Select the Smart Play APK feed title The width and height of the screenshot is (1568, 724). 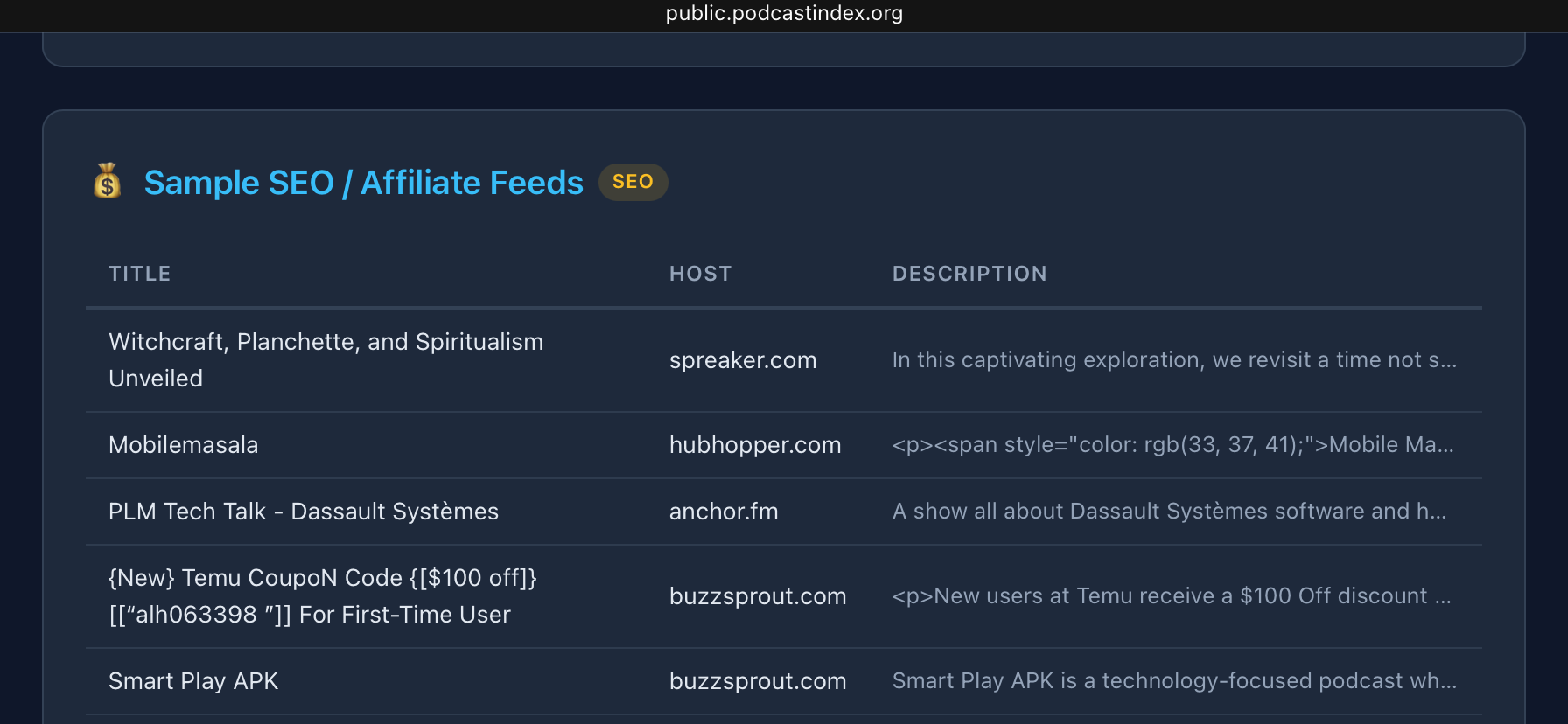click(x=193, y=681)
